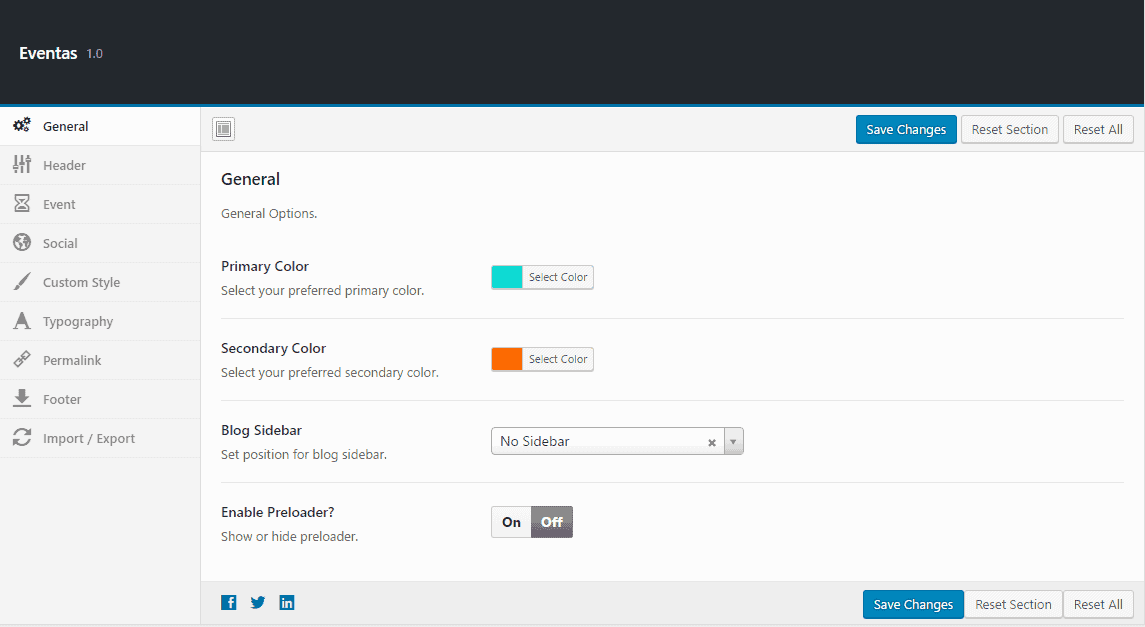Clear the No Sidebar selection with the x

[712, 442]
